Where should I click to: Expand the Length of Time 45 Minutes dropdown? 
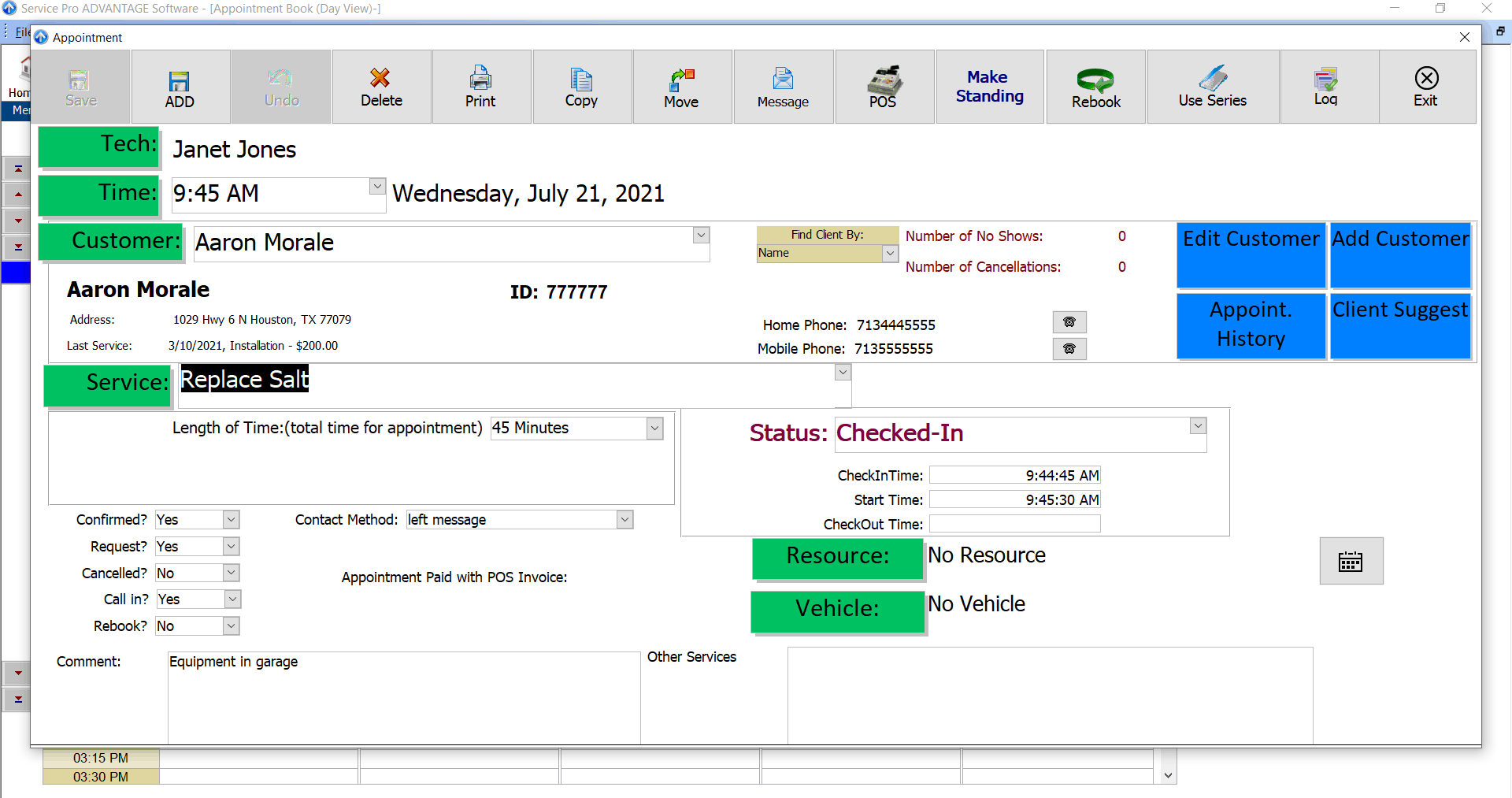tap(654, 429)
